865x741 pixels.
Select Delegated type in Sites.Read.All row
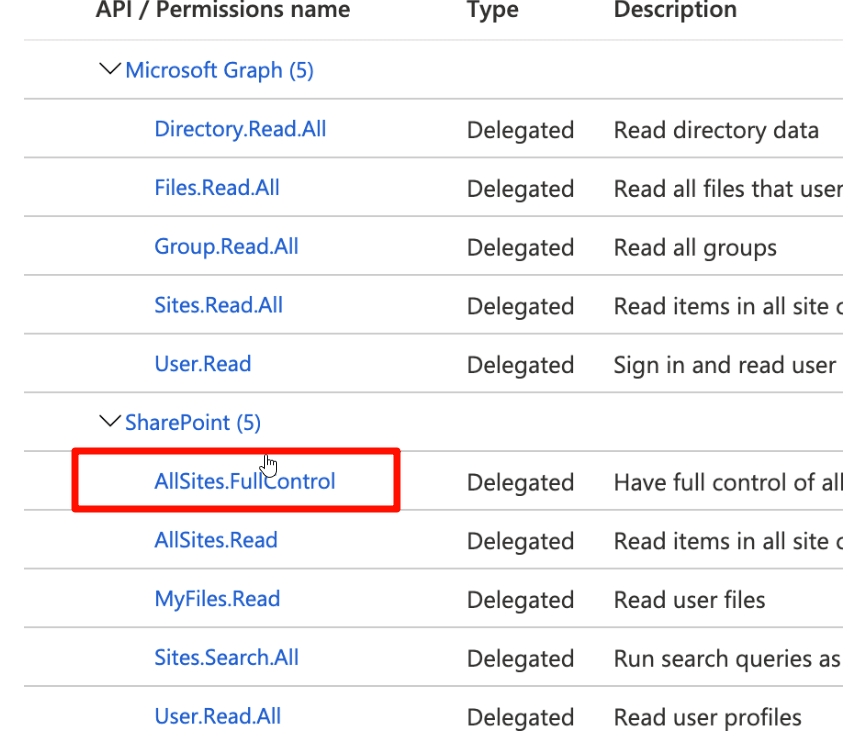pyautogui.click(x=521, y=307)
